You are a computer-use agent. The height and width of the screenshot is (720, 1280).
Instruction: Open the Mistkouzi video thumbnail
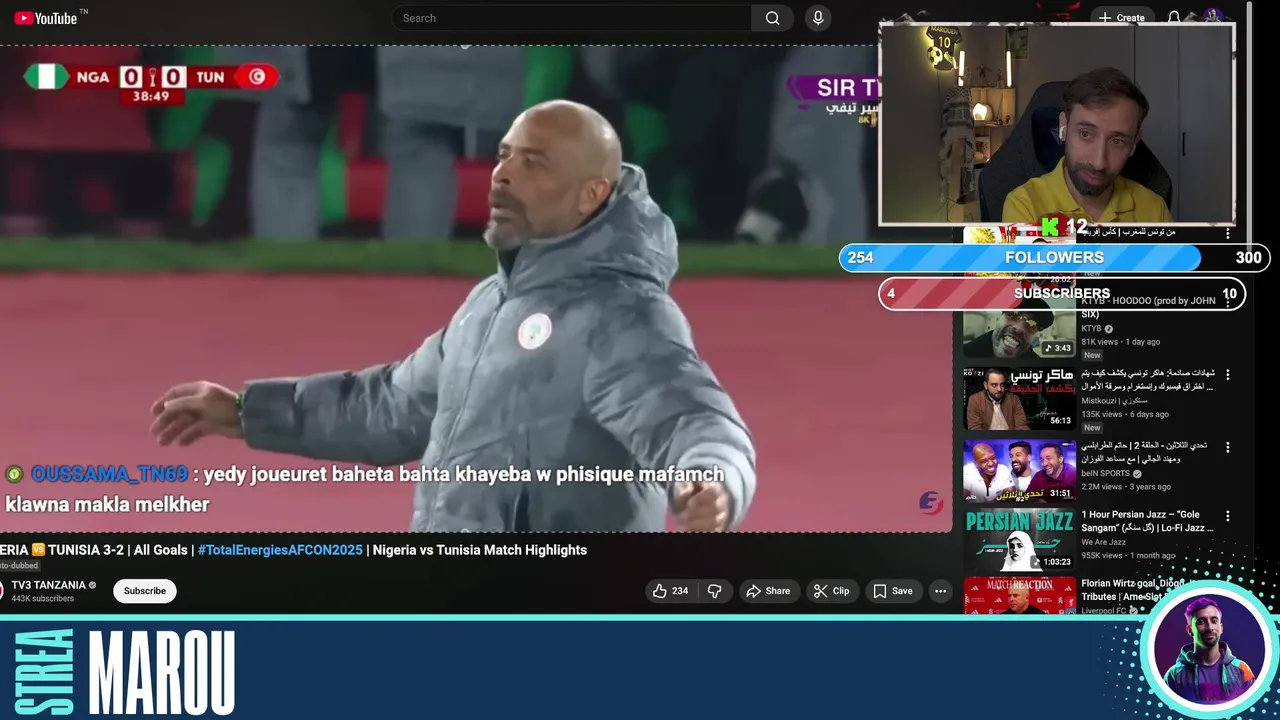point(1019,398)
